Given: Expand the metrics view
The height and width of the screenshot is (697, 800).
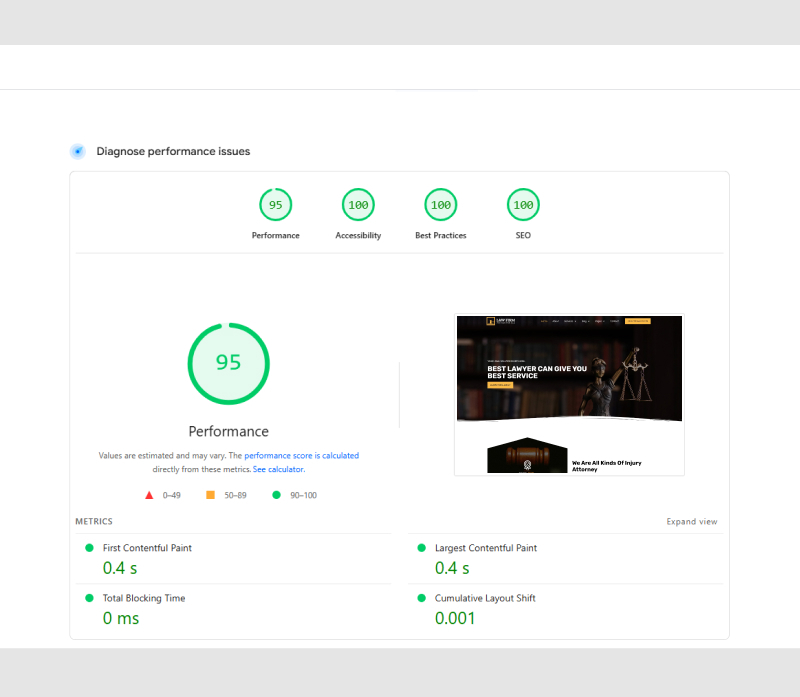Looking at the screenshot, I should click(x=691, y=522).
